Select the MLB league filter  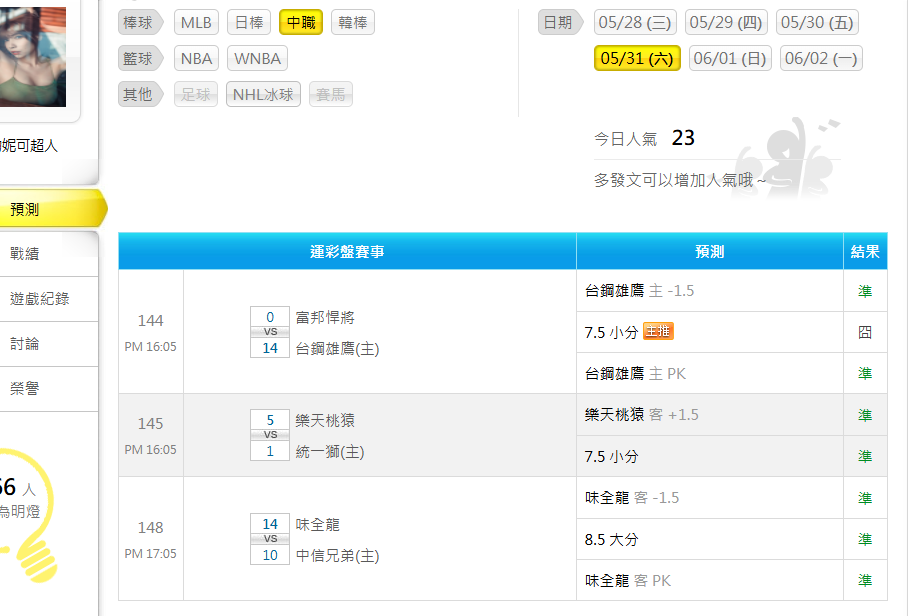tap(196, 23)
